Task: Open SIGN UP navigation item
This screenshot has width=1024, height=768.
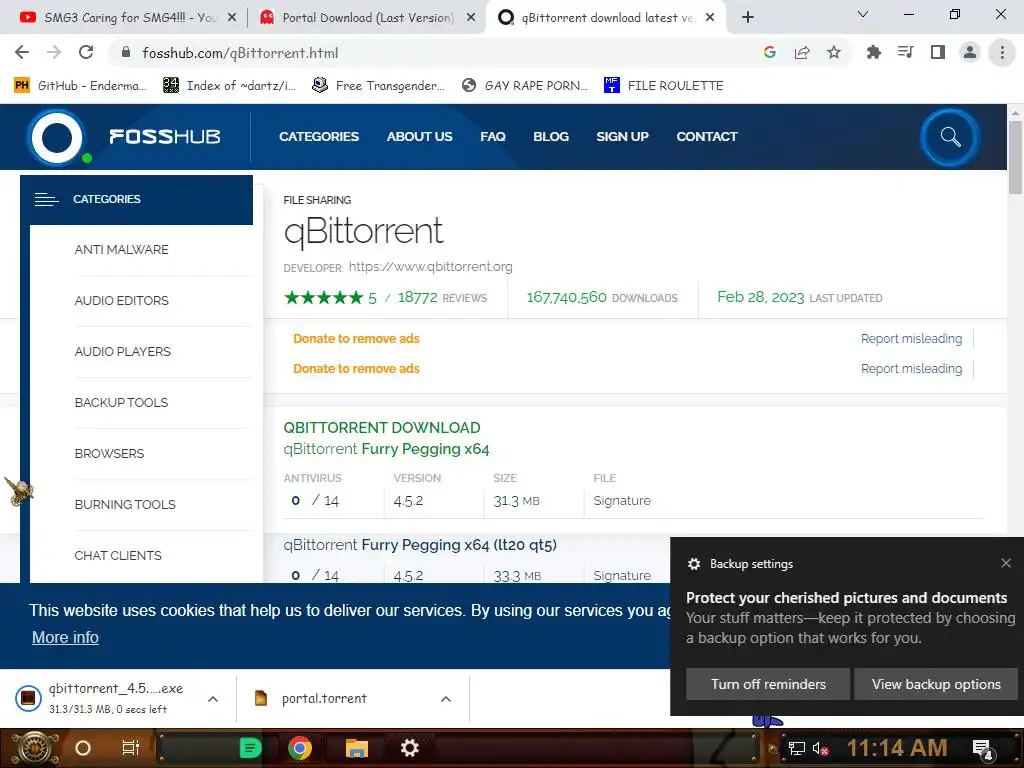Action: coord(622,136)
